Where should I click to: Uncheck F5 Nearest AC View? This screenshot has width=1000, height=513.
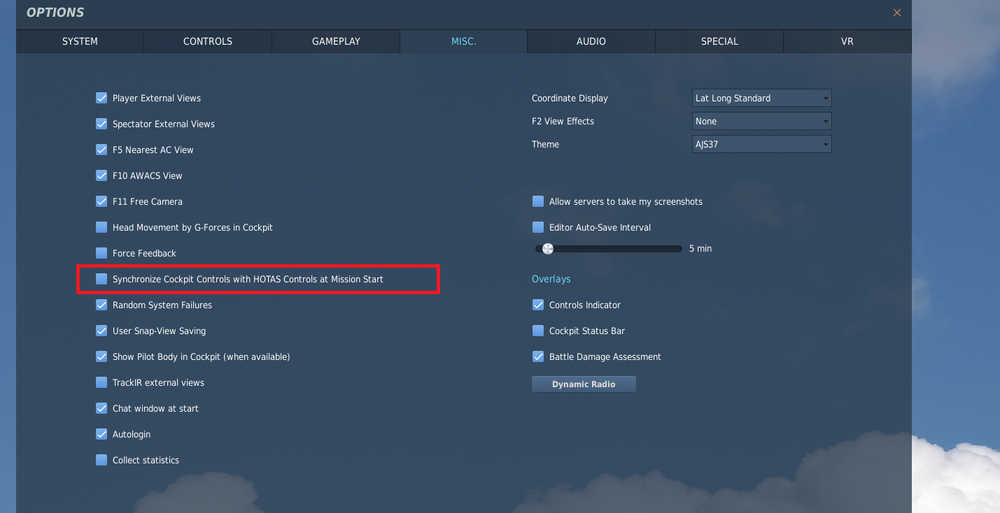pos(101,150)
